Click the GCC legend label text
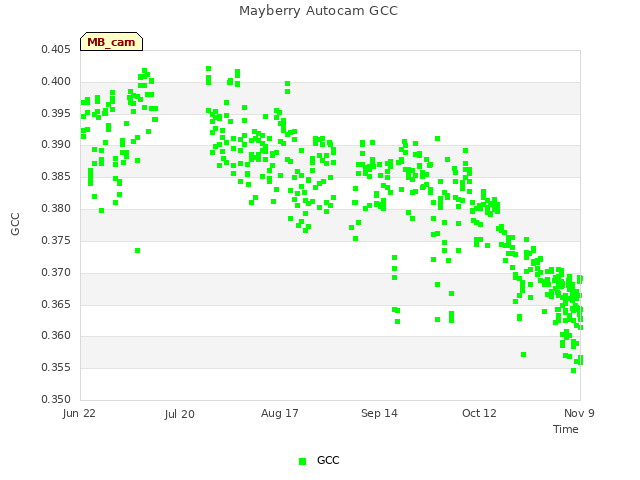 (328, 460)
